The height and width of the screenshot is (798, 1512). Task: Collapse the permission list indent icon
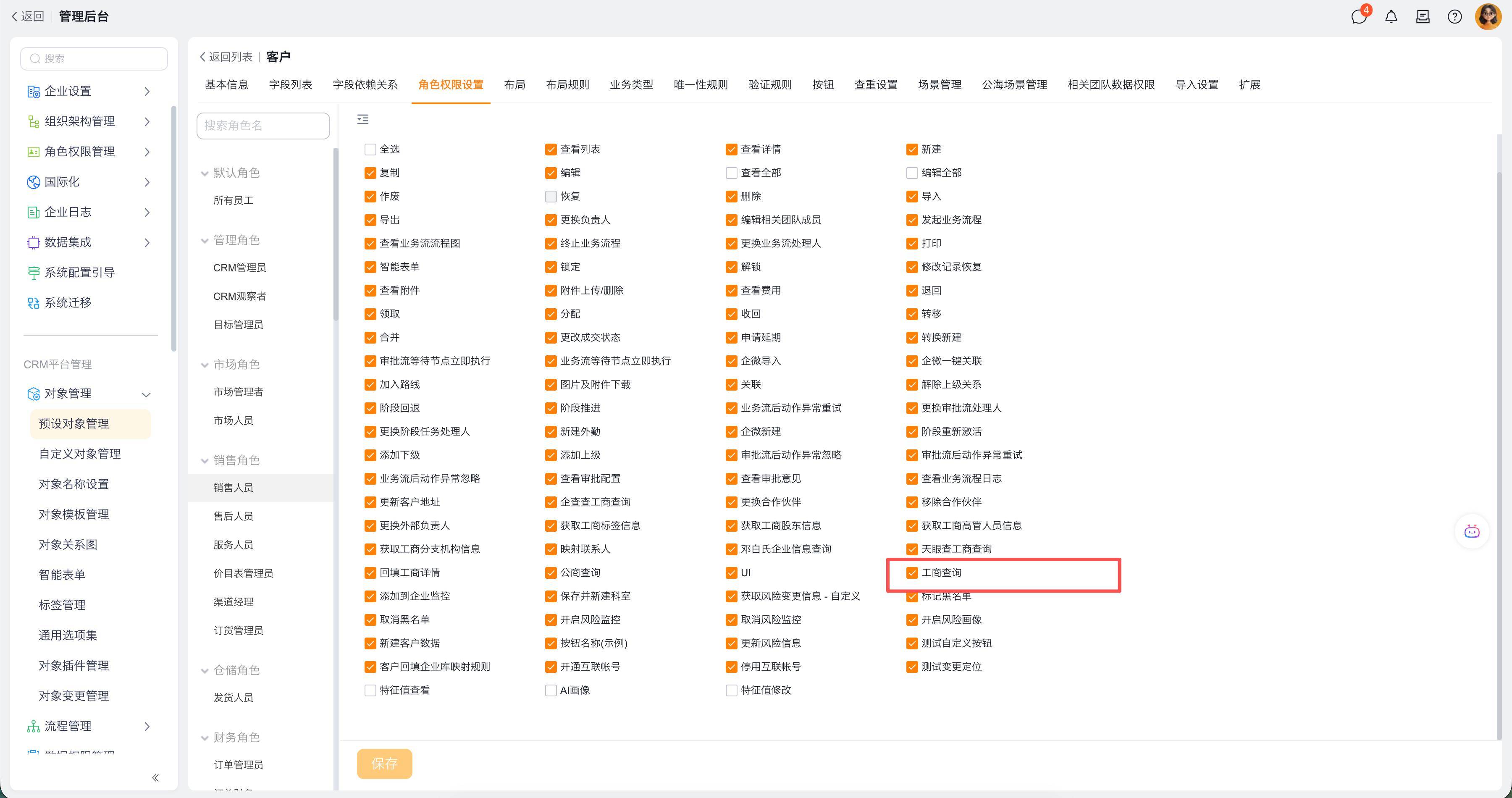tap(363, 120)
